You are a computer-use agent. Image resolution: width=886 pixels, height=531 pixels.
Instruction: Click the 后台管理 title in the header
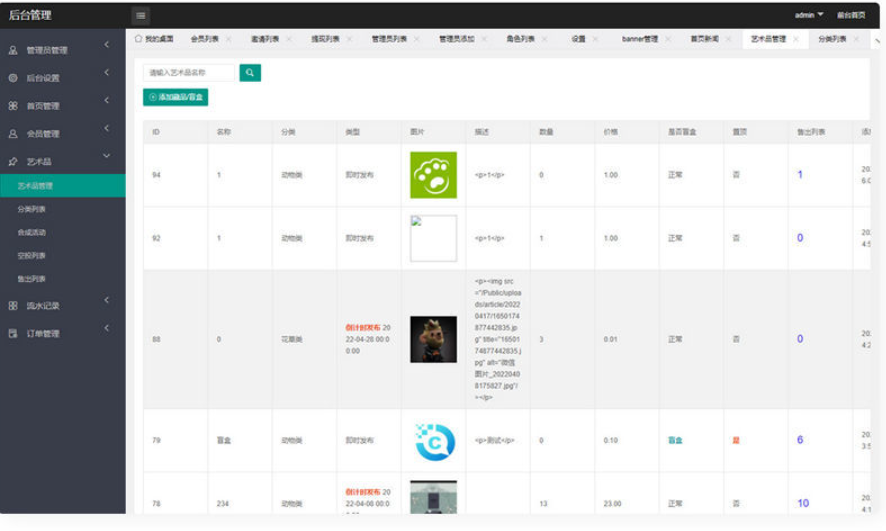pyautogui.click(x=30, y=15)
